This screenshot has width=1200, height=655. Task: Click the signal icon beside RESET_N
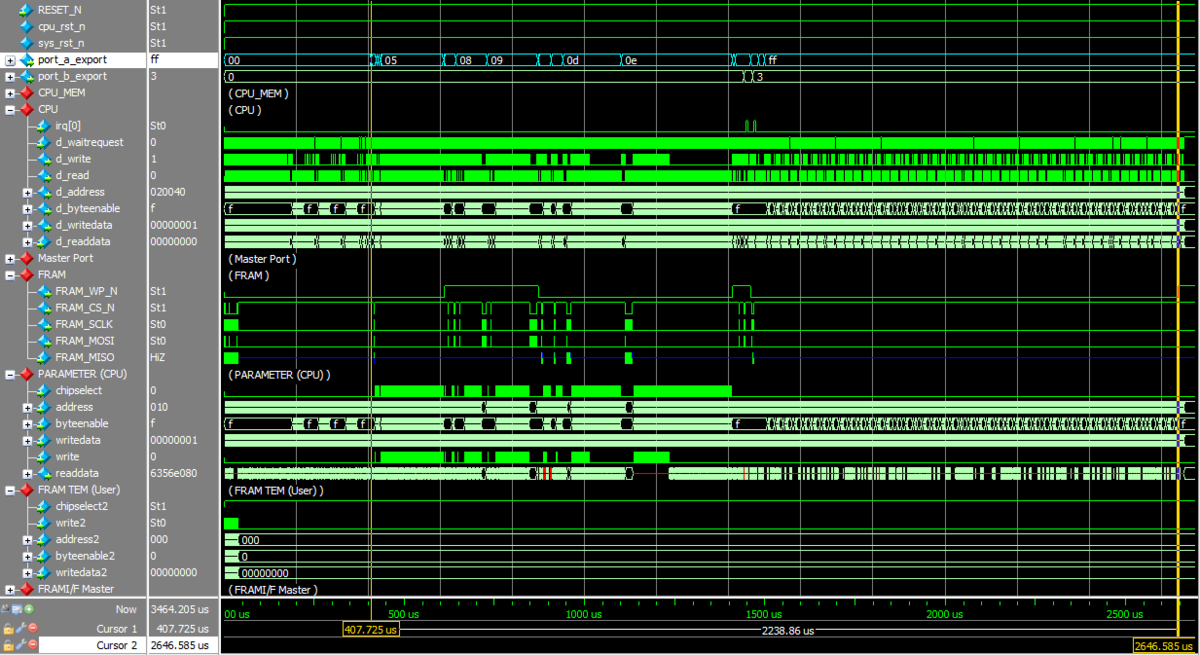[x=26, y=10]
